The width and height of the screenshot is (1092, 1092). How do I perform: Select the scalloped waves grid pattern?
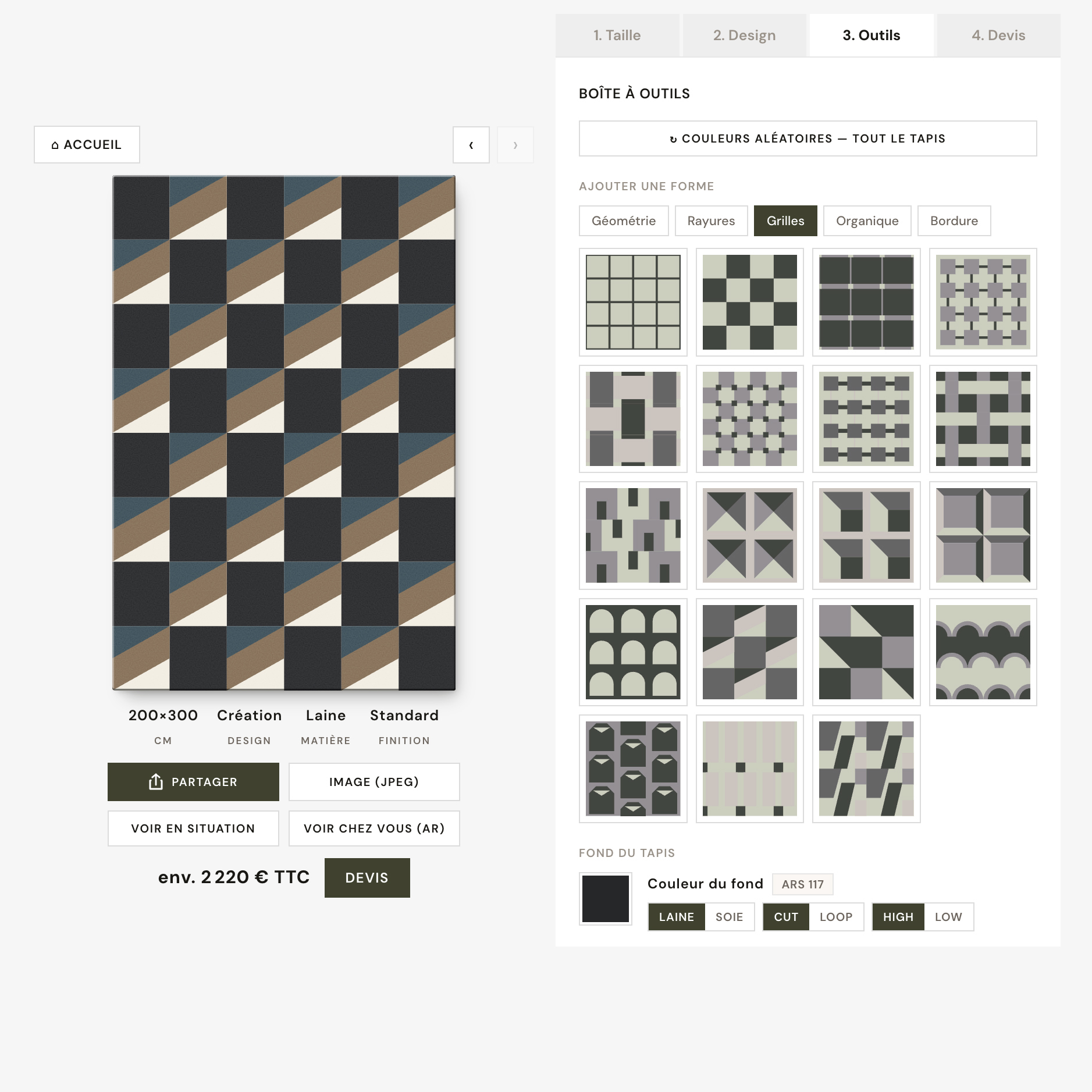tap(983, 652)
